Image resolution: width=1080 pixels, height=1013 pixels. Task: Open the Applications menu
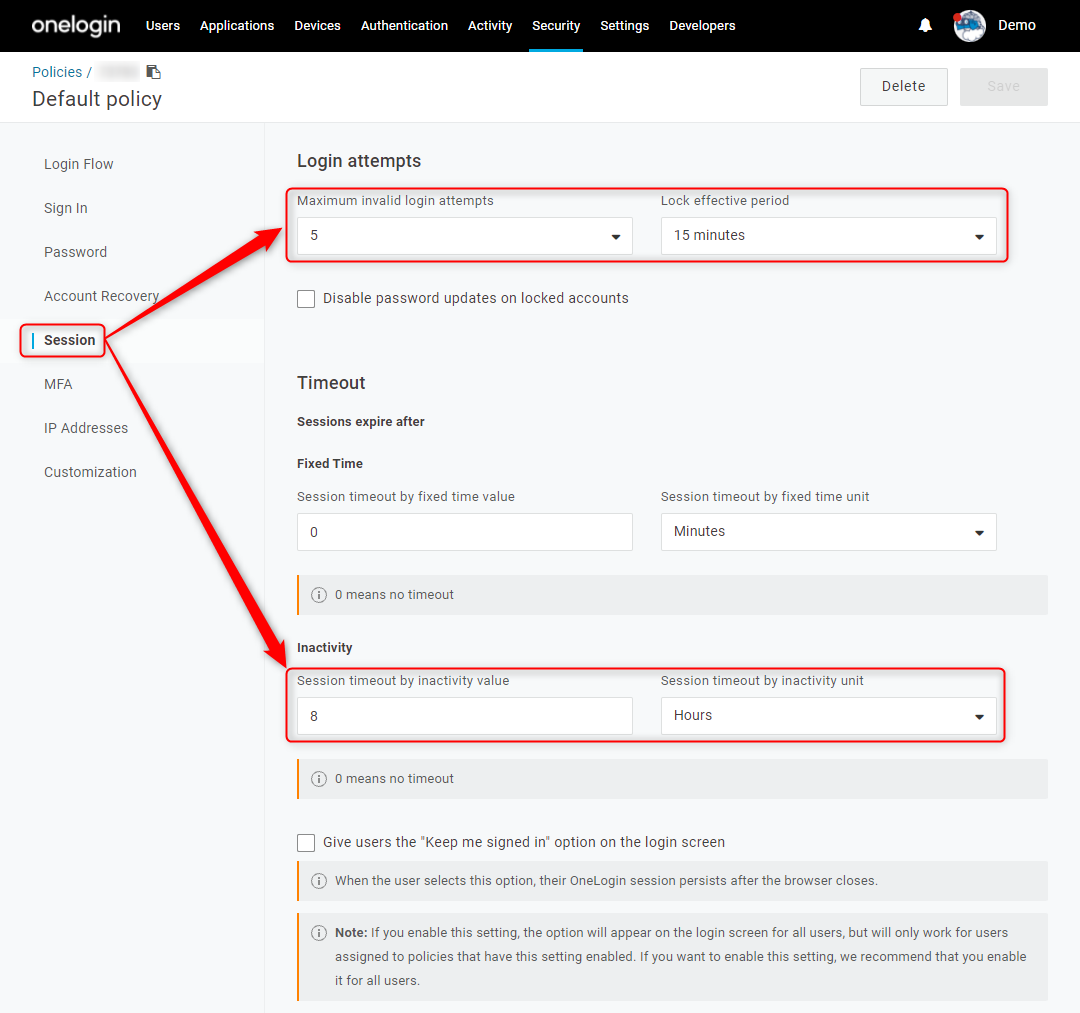coord(237,25)
